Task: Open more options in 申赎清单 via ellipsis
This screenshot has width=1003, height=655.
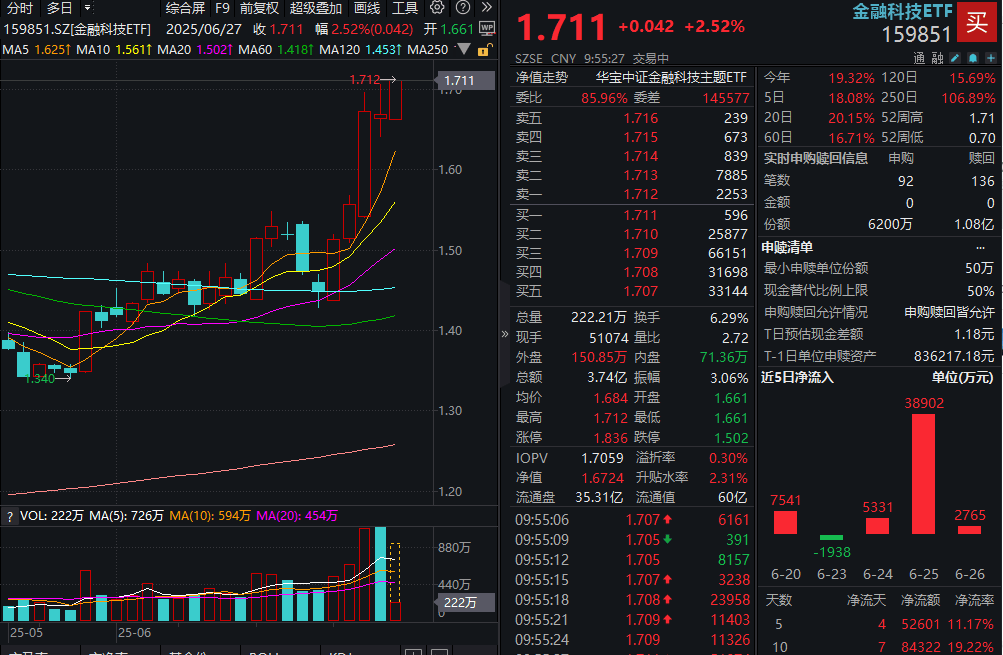Action: coord(980,248)
